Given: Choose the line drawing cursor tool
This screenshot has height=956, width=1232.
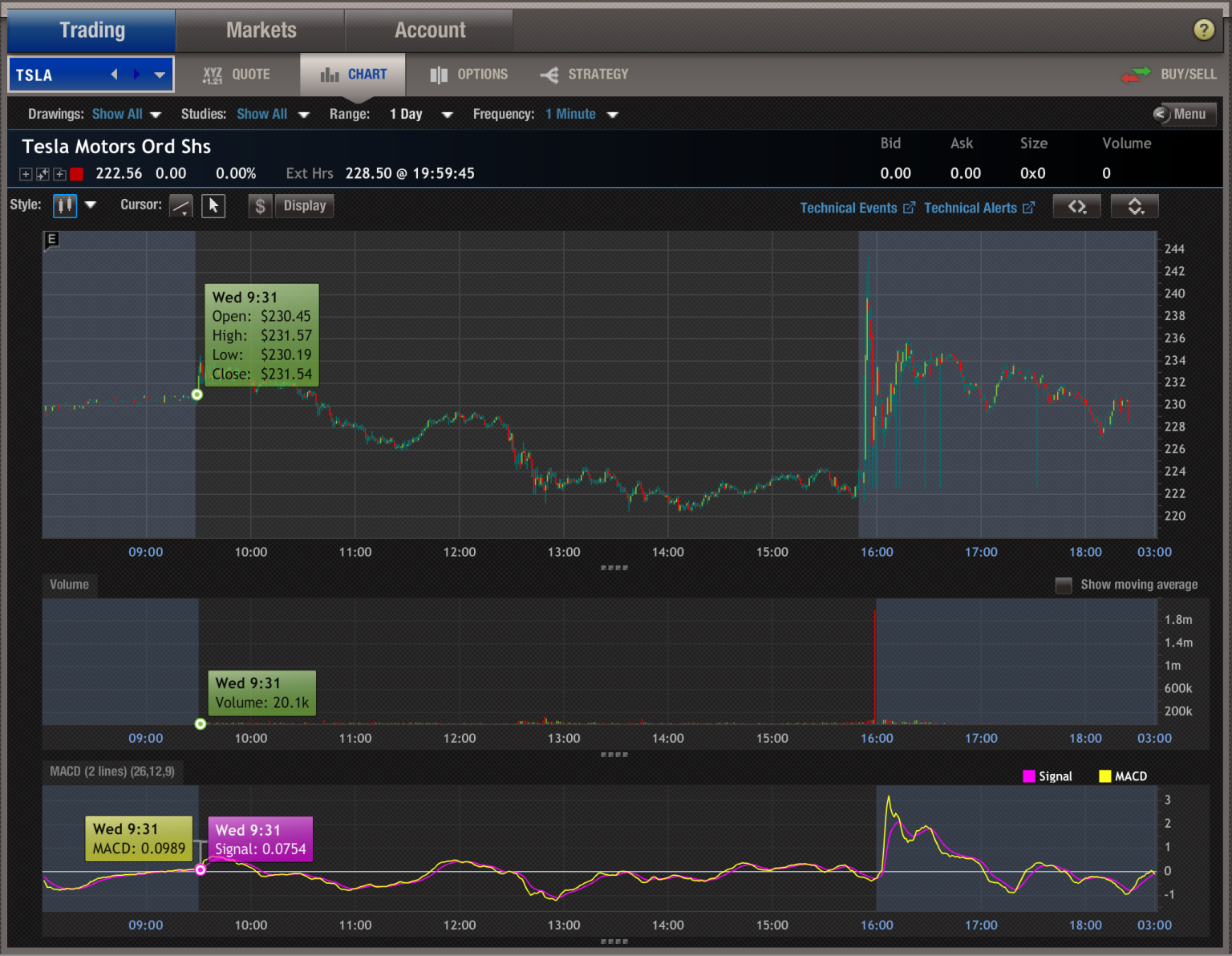Looking at the screenshot, I should tap(181, 207).
